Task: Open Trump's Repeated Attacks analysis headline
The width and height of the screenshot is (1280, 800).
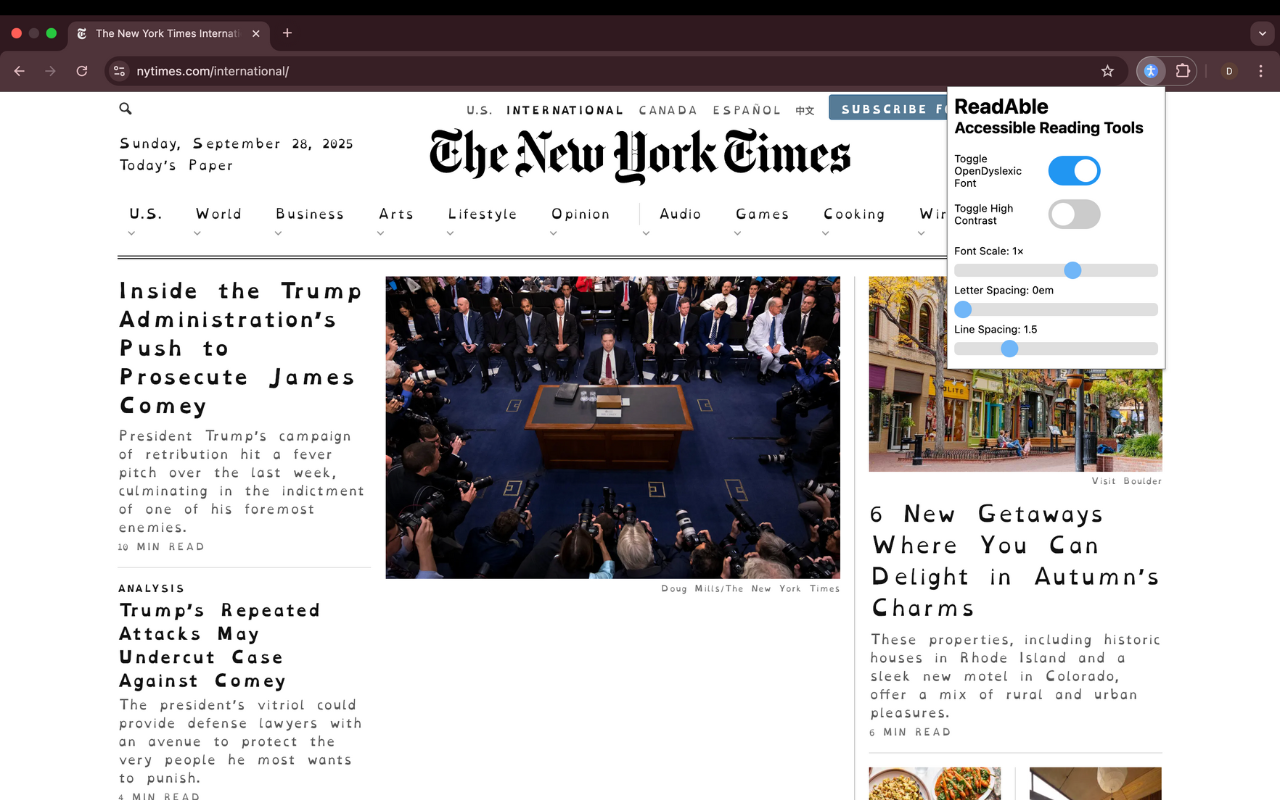Action: pos(220,645)
